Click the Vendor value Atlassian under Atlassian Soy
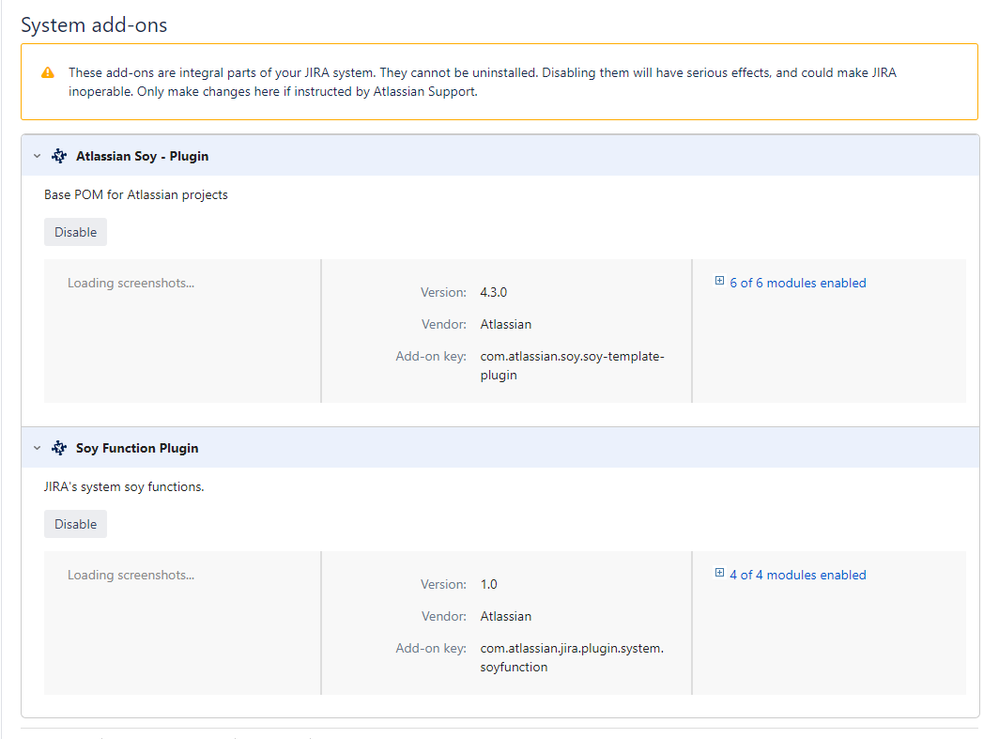999x739 pixels. tap(506, 324)
